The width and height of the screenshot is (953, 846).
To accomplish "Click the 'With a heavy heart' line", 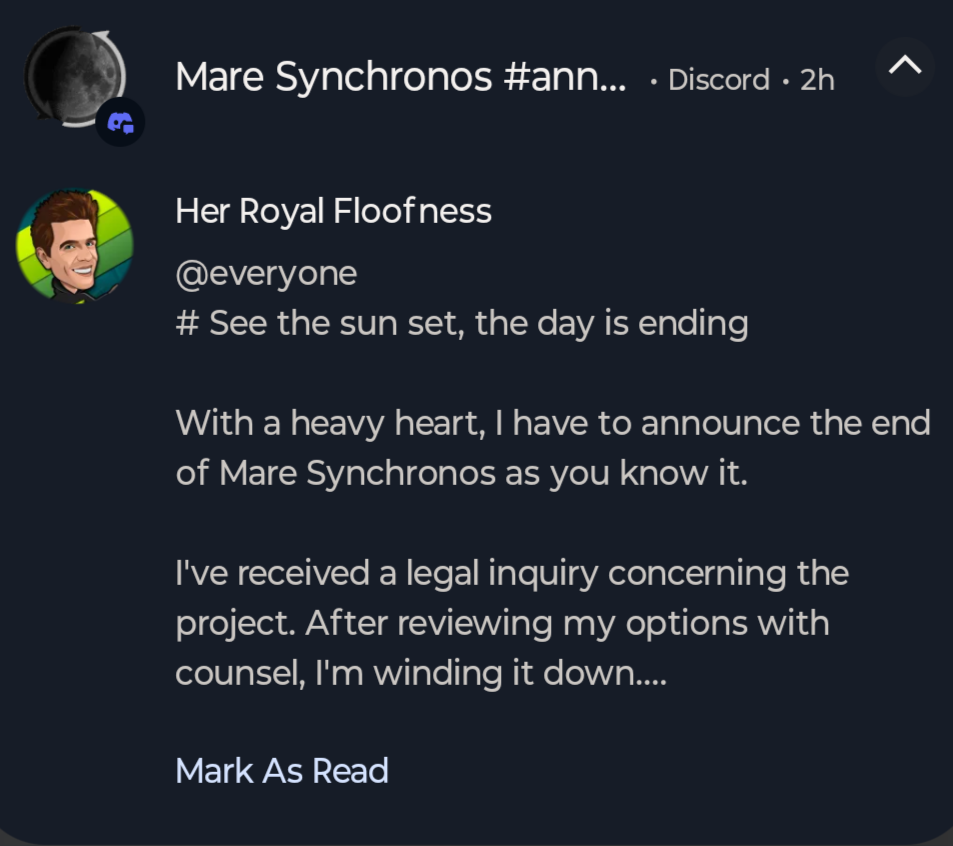I will 552,423.
